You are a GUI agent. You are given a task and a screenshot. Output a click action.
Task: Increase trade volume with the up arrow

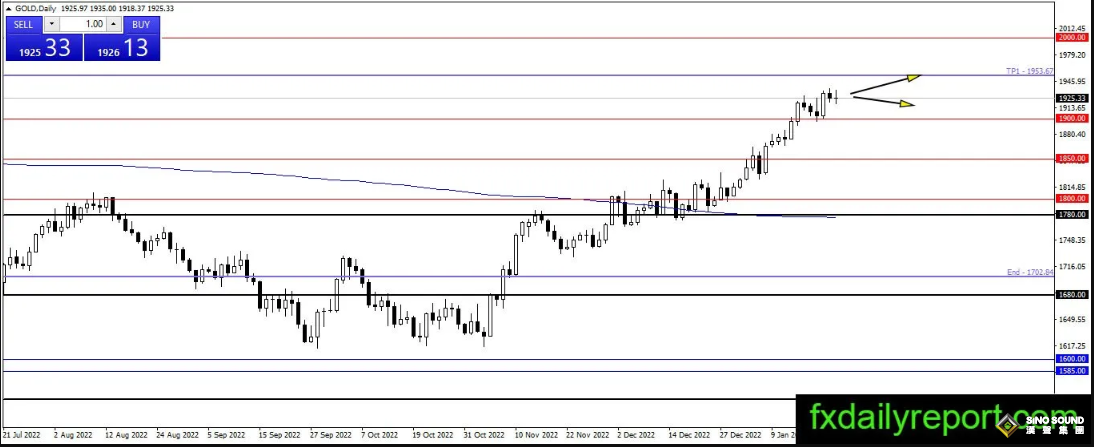click(111, 23)
